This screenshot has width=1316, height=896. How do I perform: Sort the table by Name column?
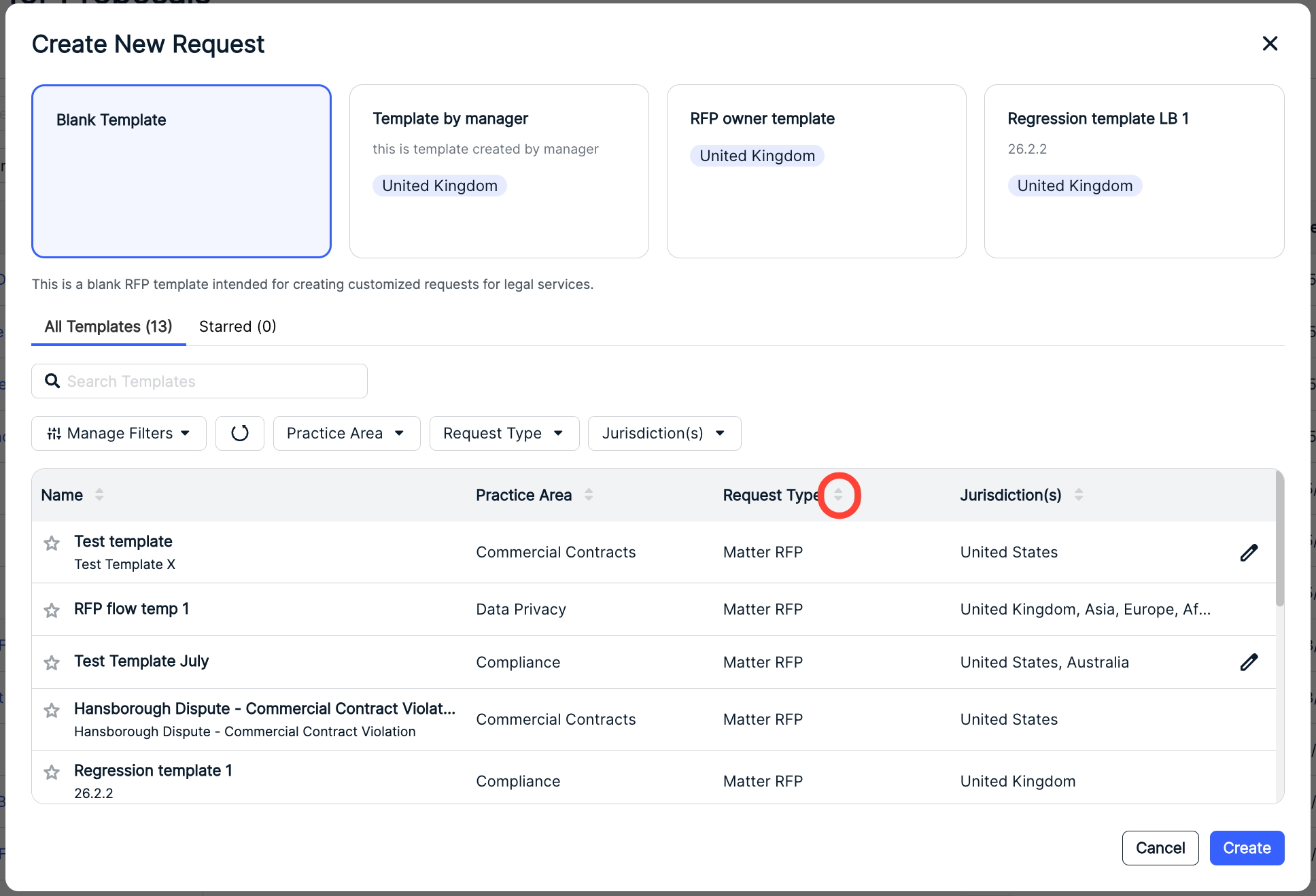(x=99, y=495)
